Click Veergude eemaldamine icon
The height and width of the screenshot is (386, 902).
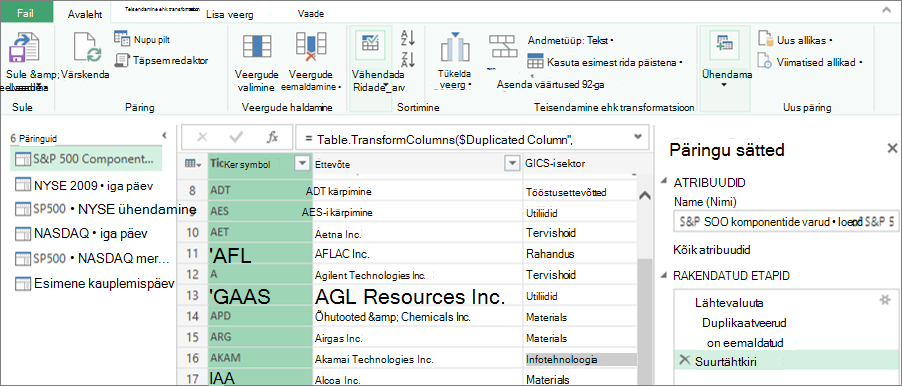pos(311,47)
